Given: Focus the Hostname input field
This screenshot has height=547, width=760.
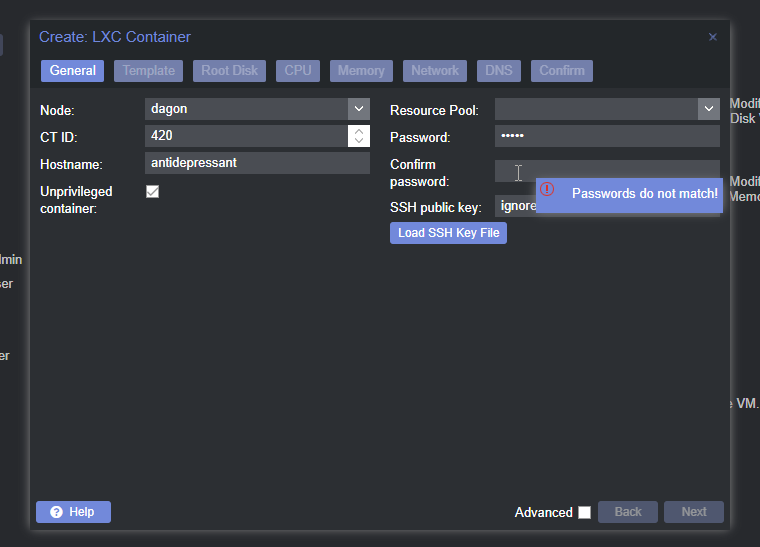Looking at the screenshot, I should tap(257, 163).
